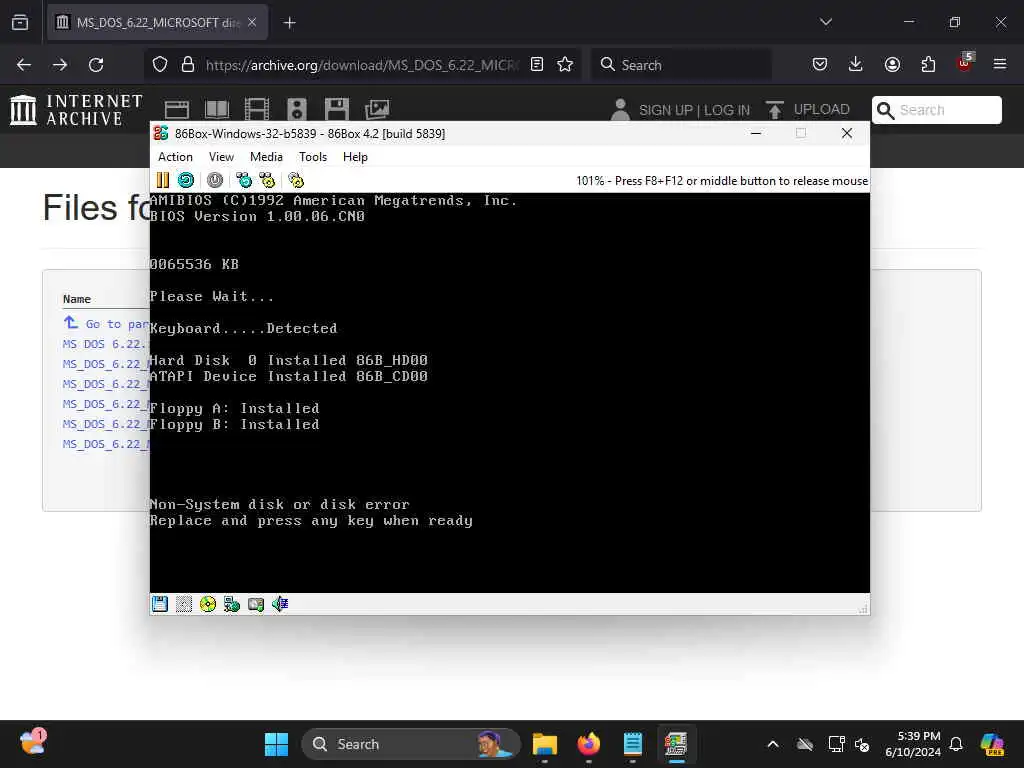Image resolution: width=1024 pixels, height=768 pixels.
Task: Open the Internet Archive texts book icon
Action: (217, 110)
